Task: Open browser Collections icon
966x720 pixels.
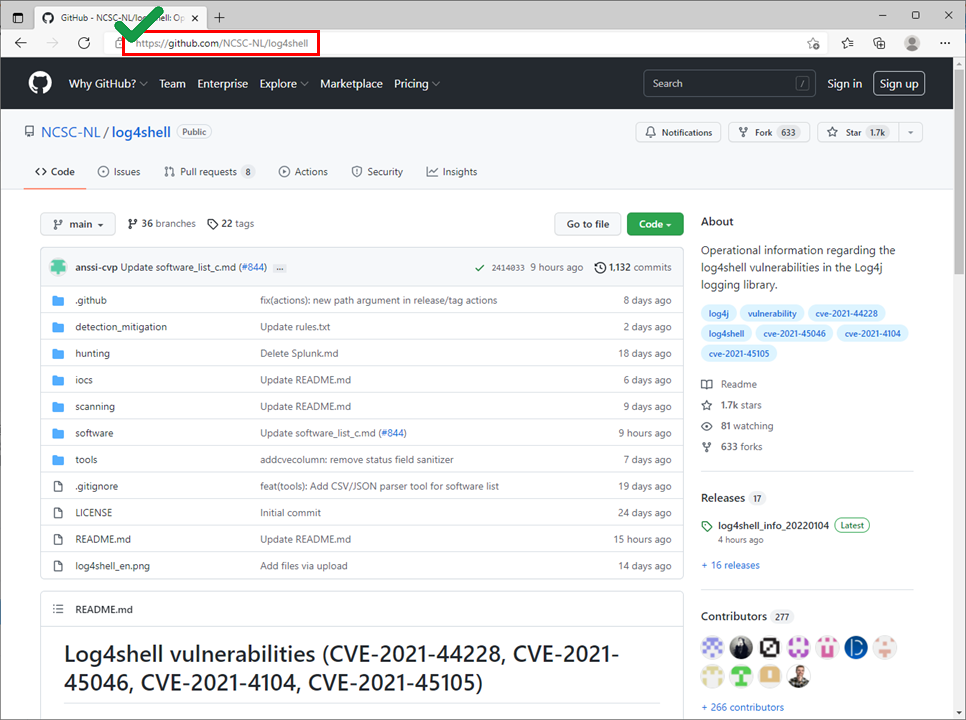Action: (880, 43)
